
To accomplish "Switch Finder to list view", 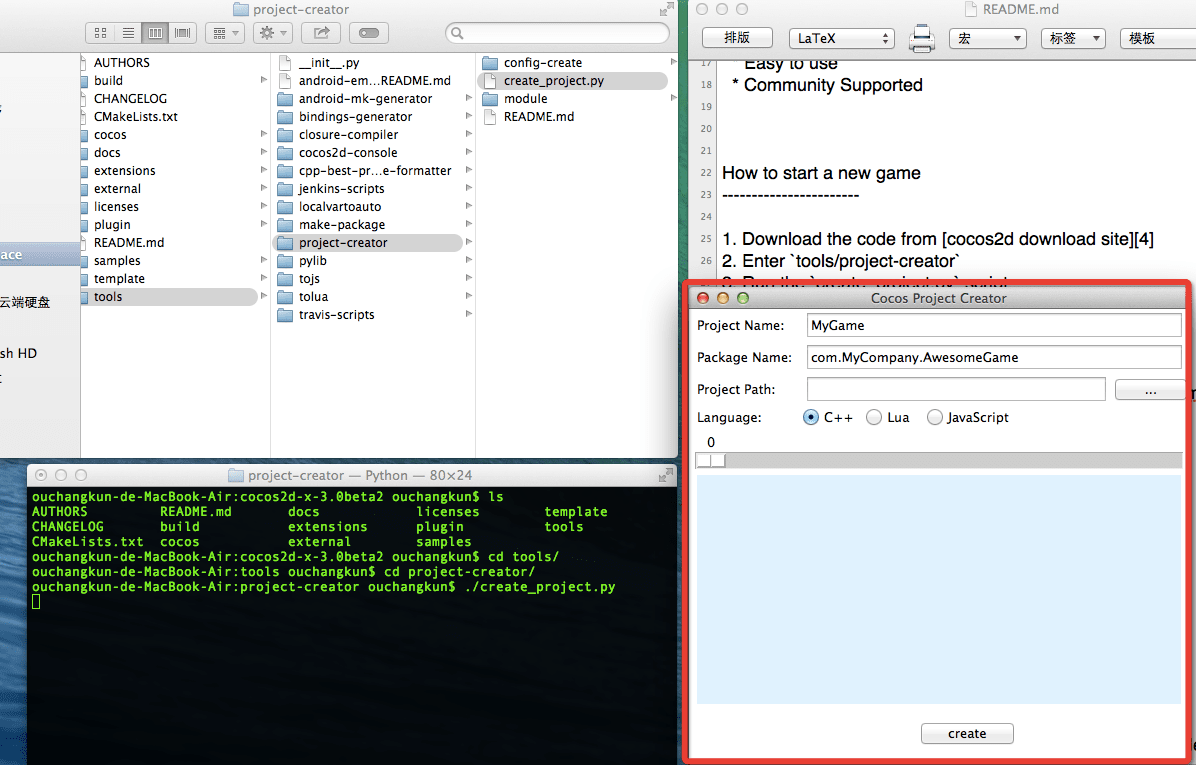I will coord(128,33).
